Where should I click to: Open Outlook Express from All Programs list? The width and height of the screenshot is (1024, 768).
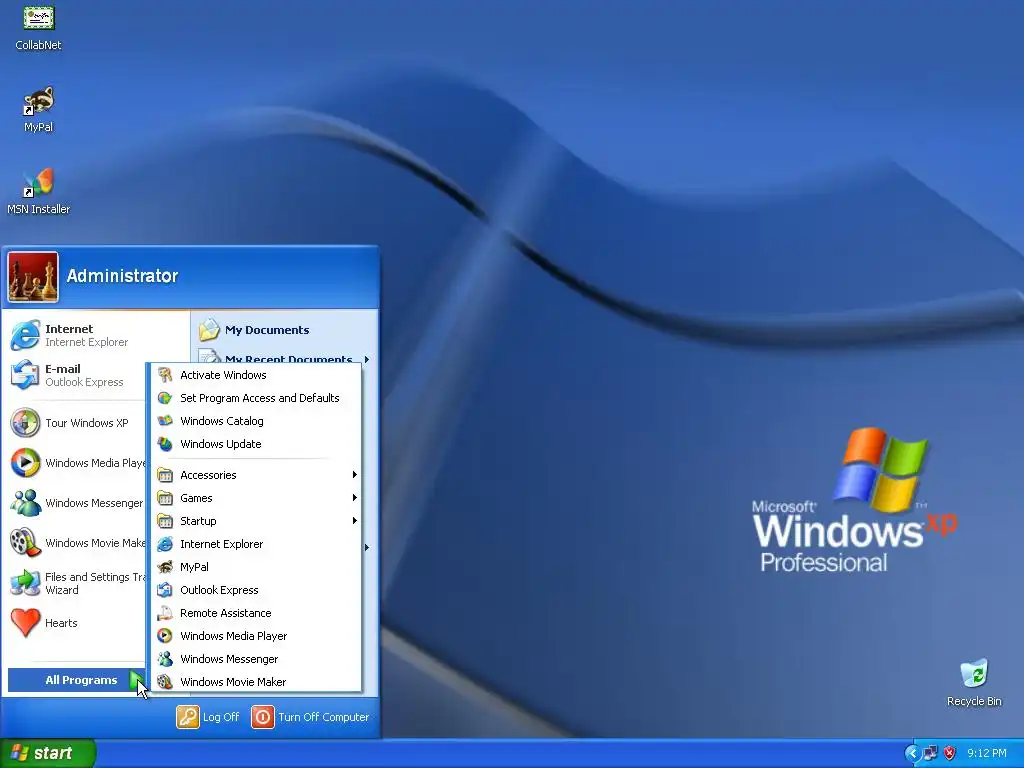(x=257, y=590)
